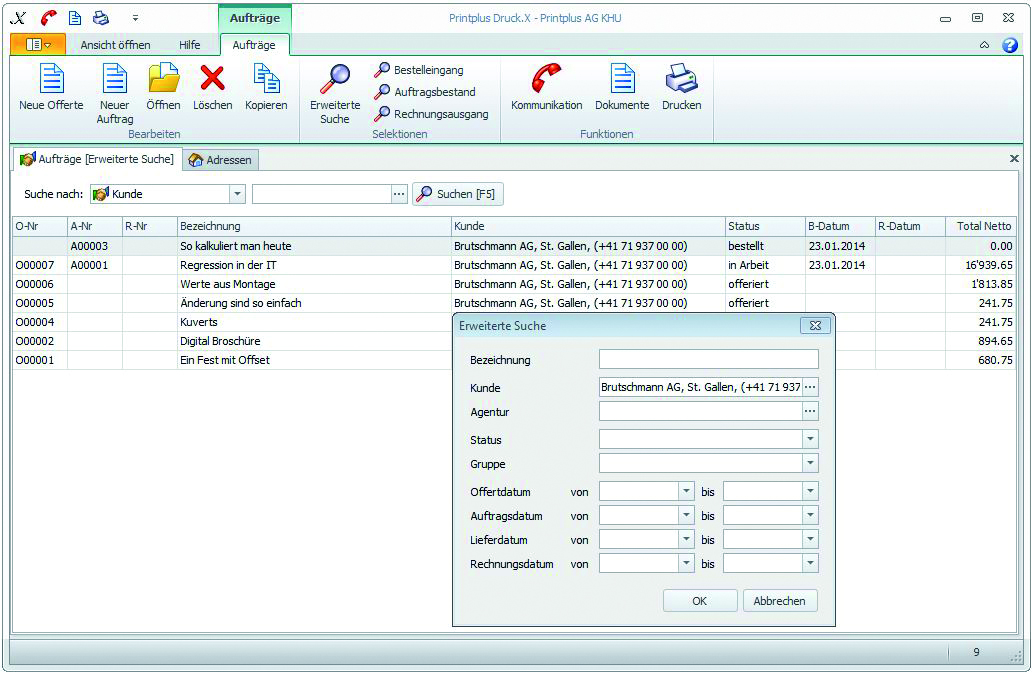Open the Hilfe ribbon tab
Viewport: 1034px width, 675px height.
tap(189, 45)
